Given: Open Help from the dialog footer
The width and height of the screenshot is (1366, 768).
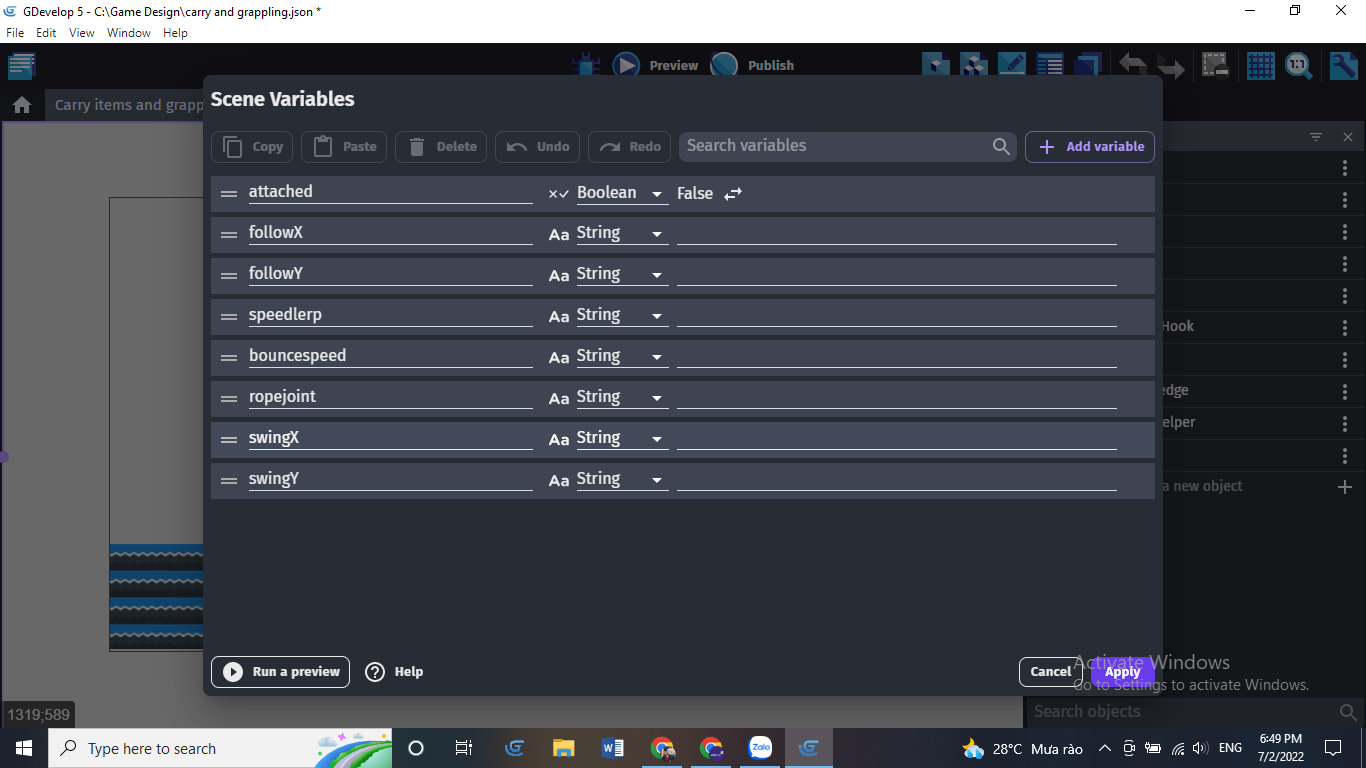Looking at the screenshot, I should pos(394,672).
